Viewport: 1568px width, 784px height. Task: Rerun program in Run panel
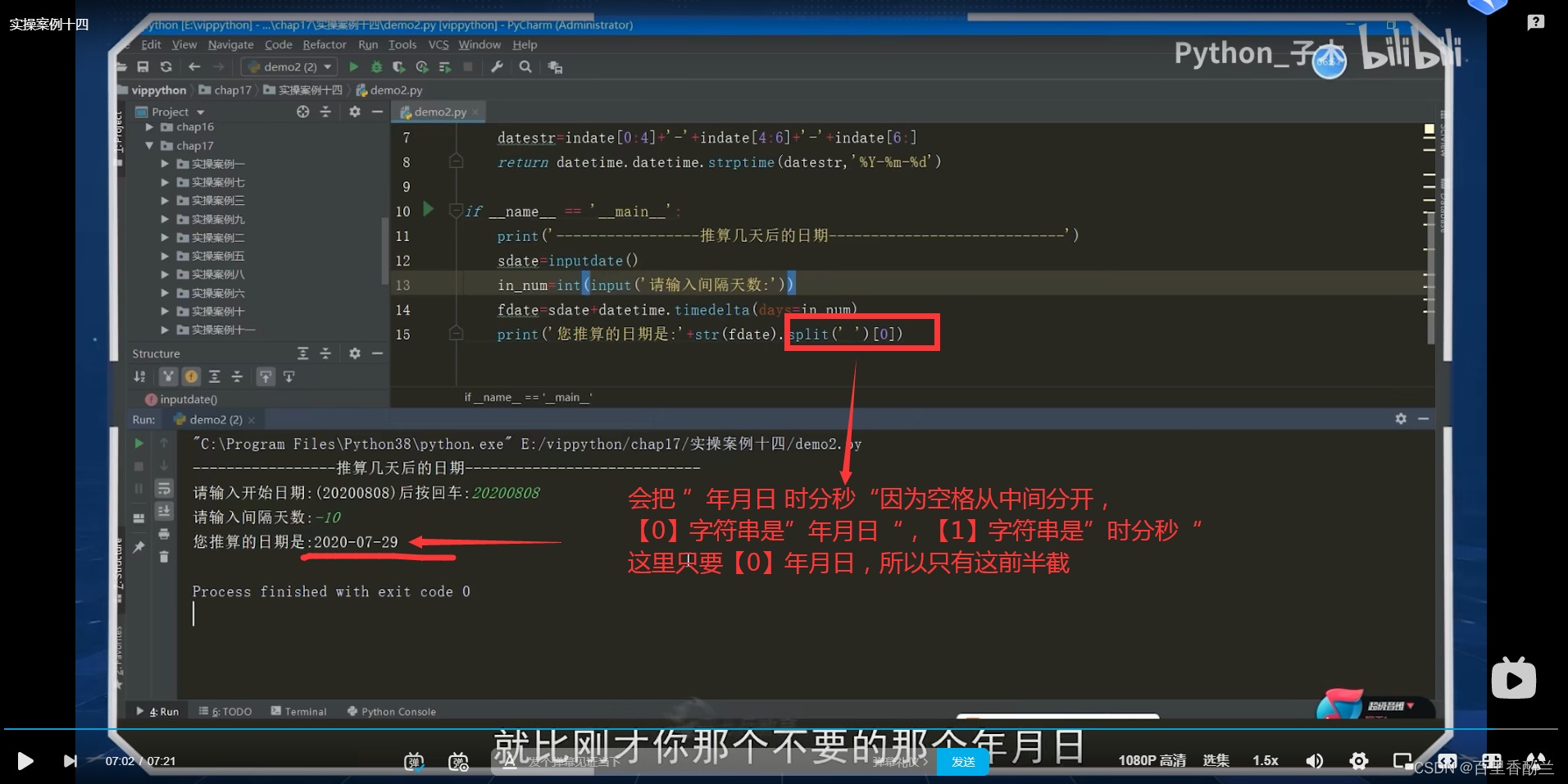[x=139, y=443]
